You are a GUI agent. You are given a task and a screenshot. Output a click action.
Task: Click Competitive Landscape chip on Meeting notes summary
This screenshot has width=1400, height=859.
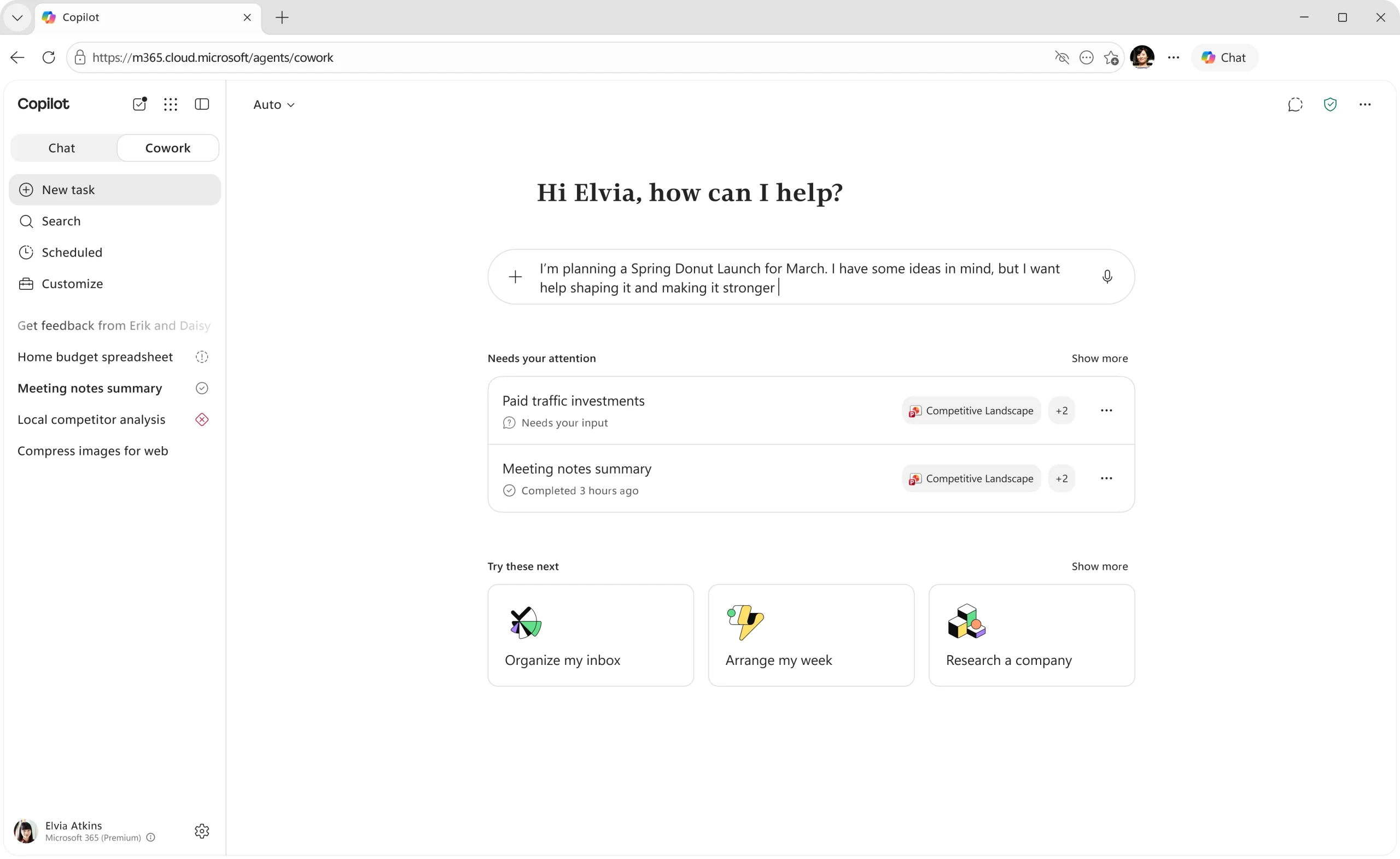pyautogui.click(x=971, y=479)
